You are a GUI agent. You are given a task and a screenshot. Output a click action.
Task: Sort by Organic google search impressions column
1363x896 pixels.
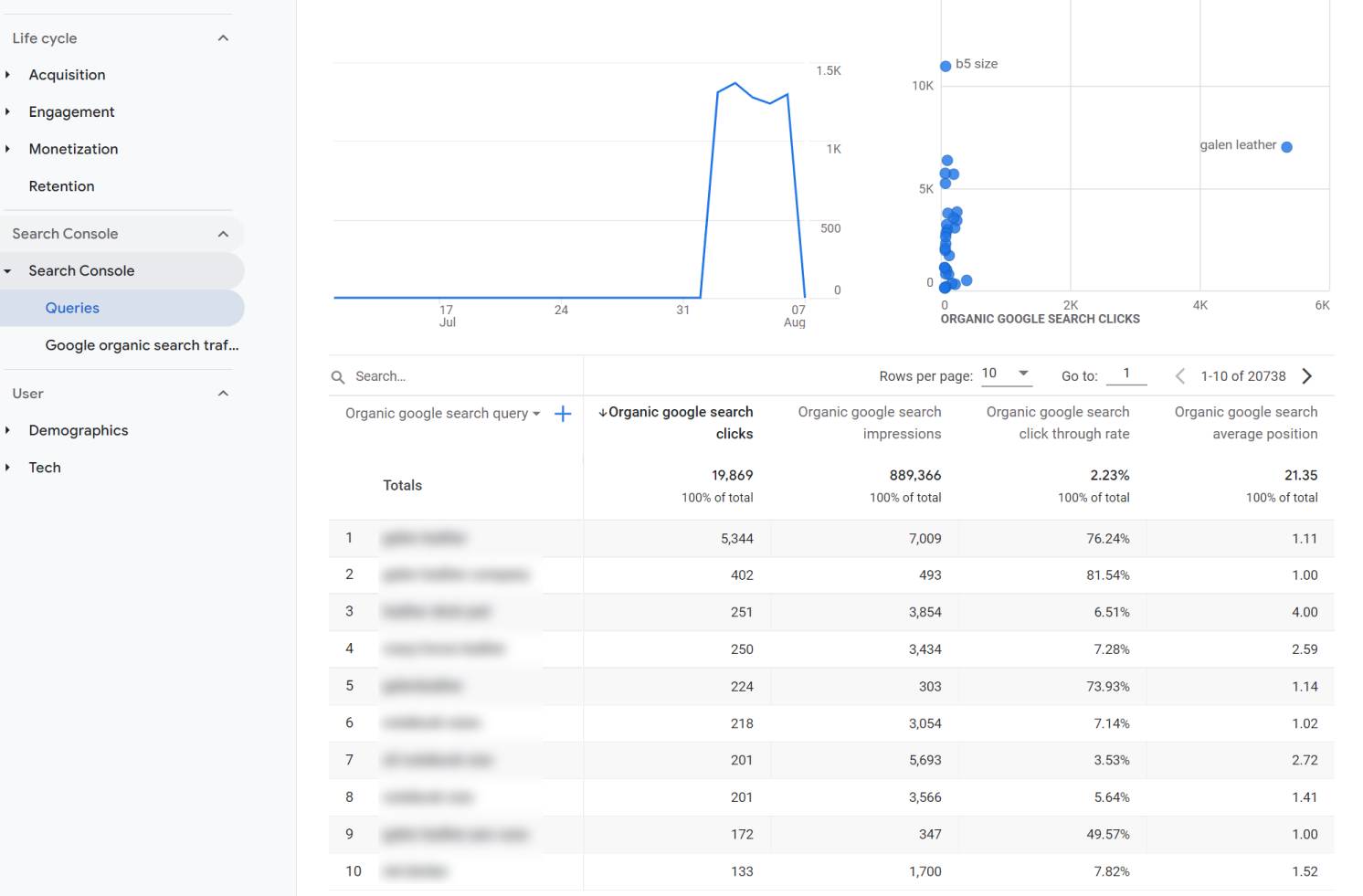click(x=870, y=423)
